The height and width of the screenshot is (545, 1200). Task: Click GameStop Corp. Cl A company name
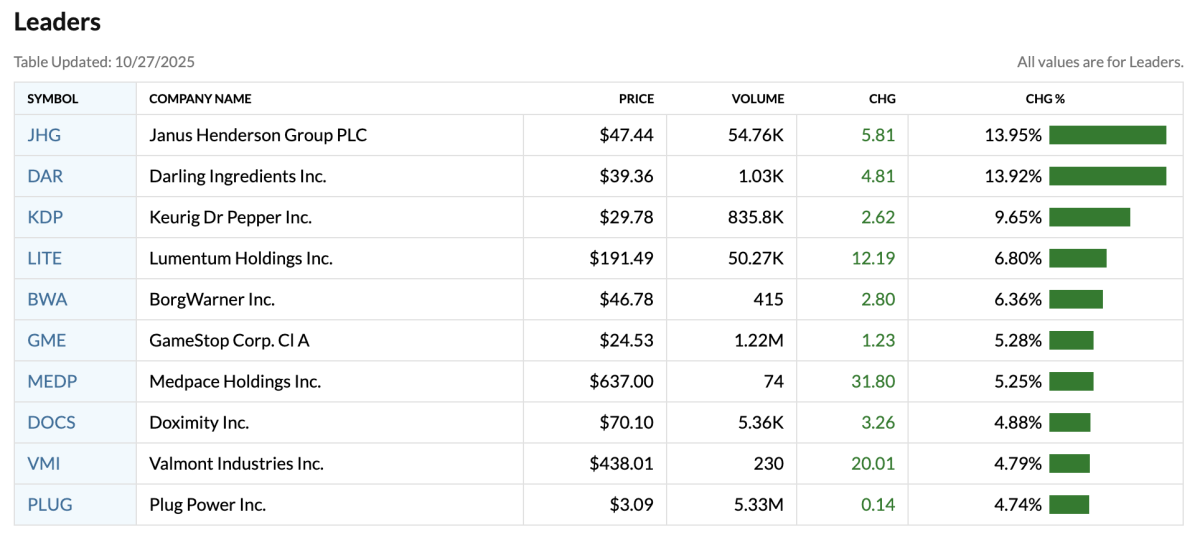pos(229,340)
